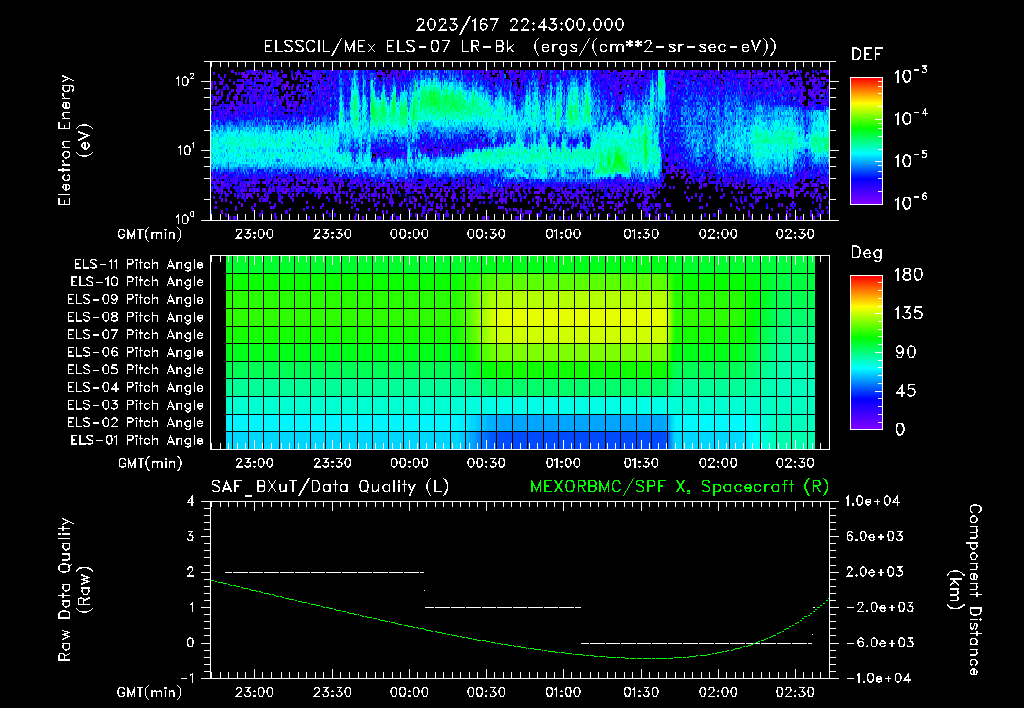Click the Electron Energy (eV) axis label
Viewport: 1024px width, 708px height.
coord(74,140)
